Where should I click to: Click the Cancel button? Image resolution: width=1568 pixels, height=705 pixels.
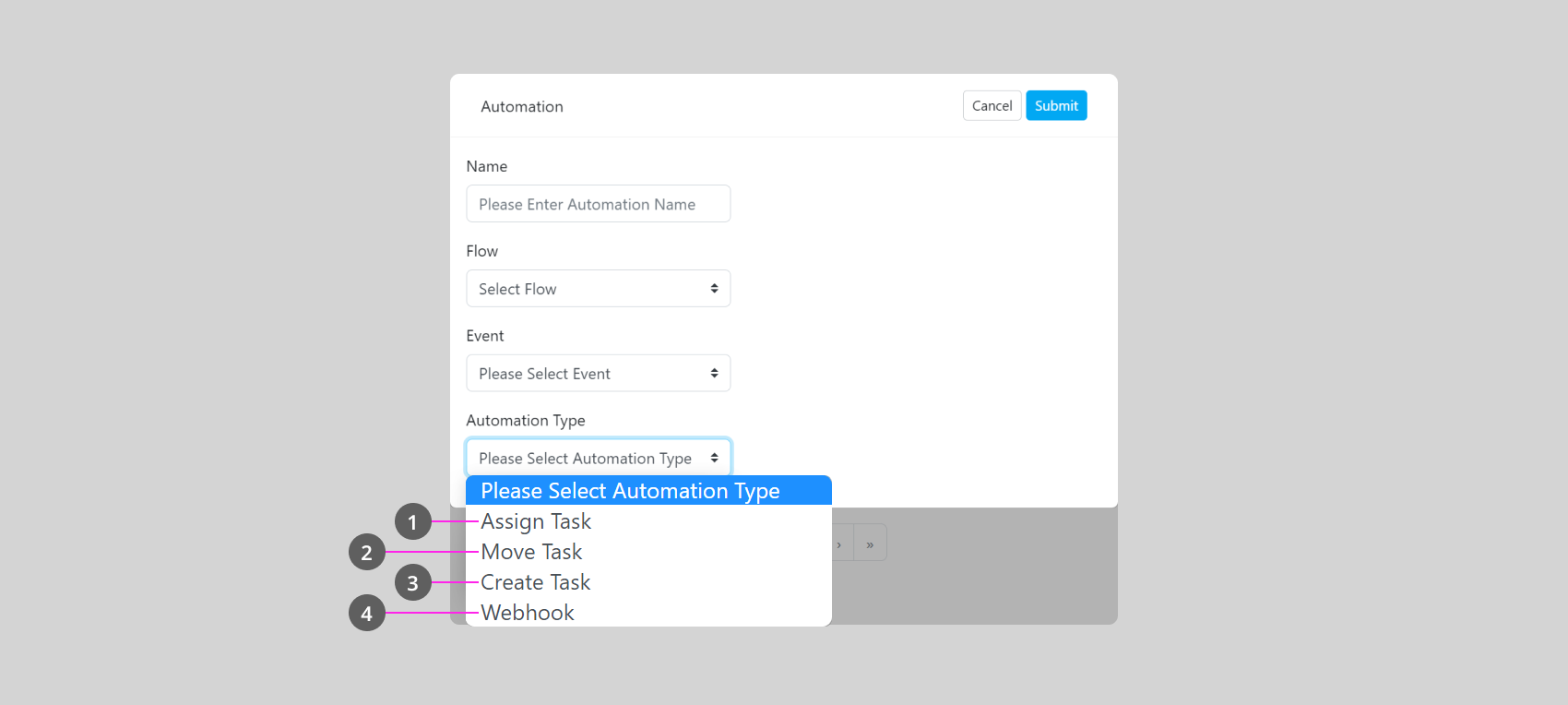(992, 106)
